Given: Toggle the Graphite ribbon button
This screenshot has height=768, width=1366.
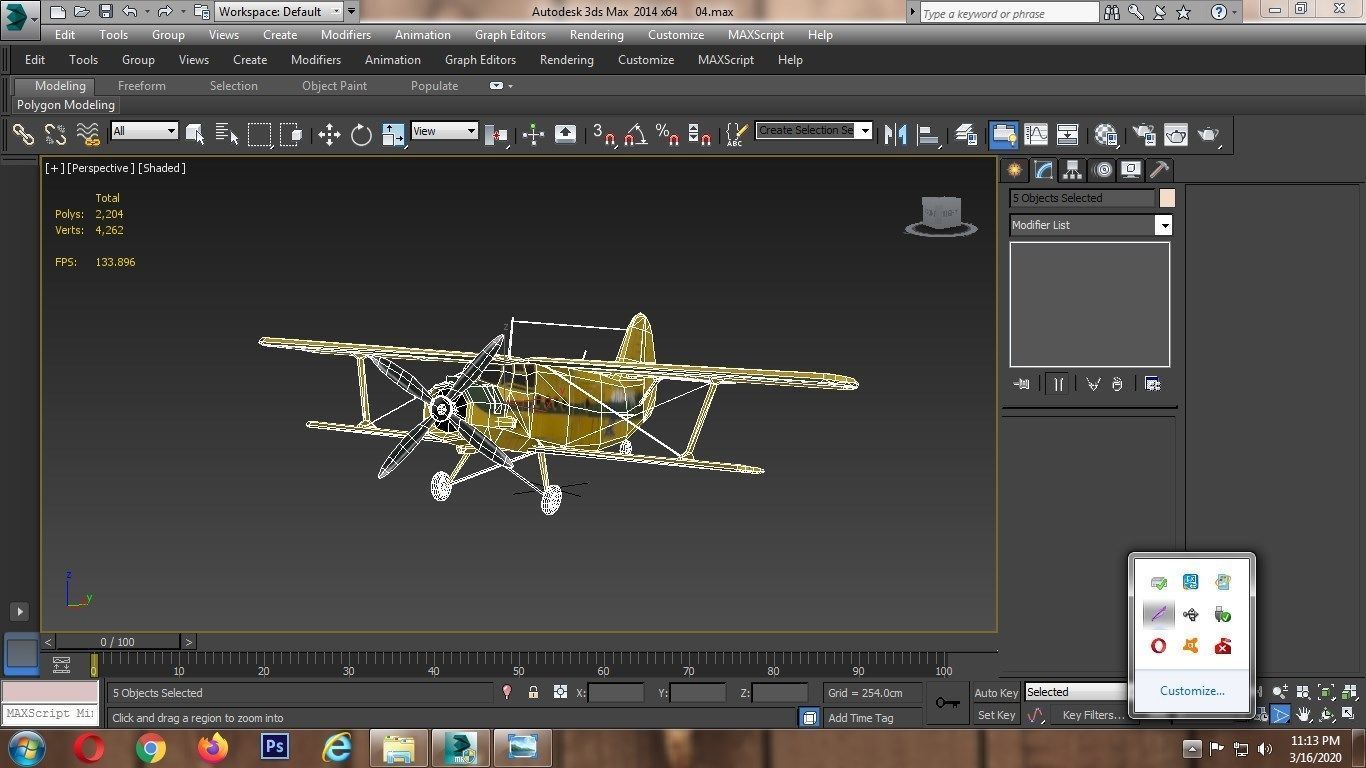Looking at the screenshot, I should 1003,134.
